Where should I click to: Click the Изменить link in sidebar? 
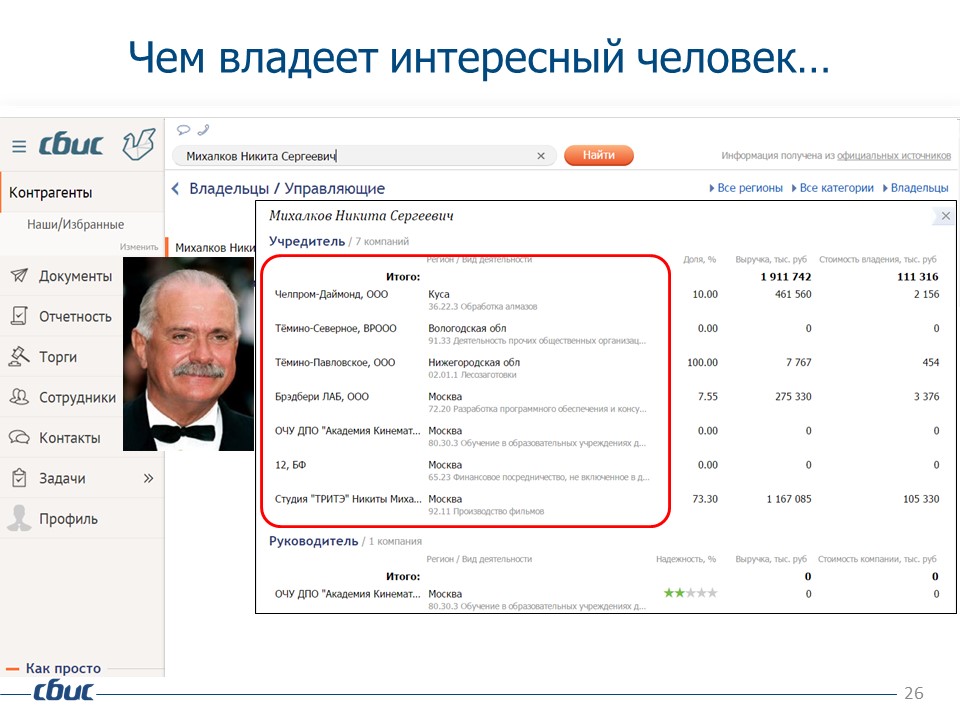click(139, 247)
